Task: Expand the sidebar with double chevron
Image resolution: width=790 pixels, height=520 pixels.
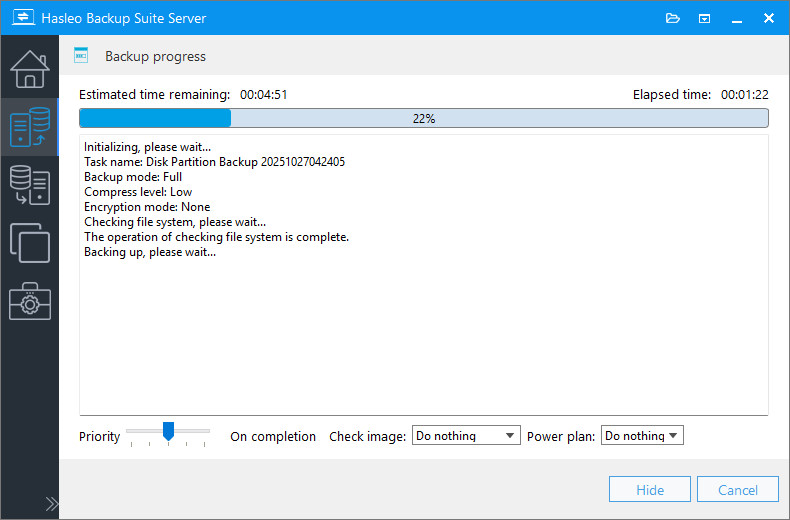Action: coord(51,503)
